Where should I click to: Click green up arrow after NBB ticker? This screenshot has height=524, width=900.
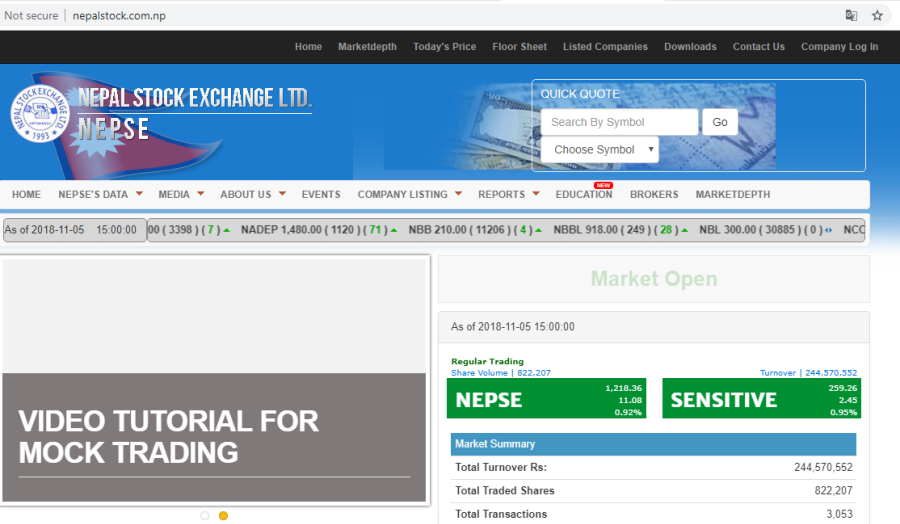538,230
